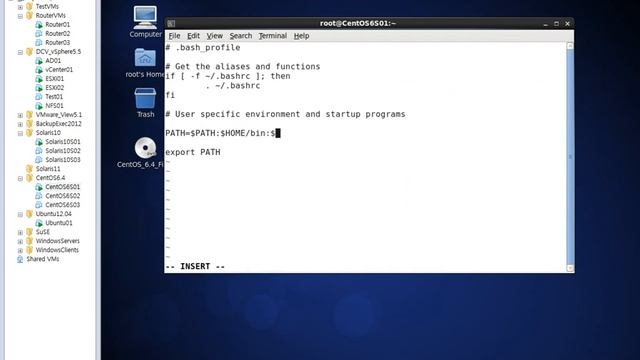
Task: Collapse the Ubuntu12.04 folder
Action: coord(20,214)
